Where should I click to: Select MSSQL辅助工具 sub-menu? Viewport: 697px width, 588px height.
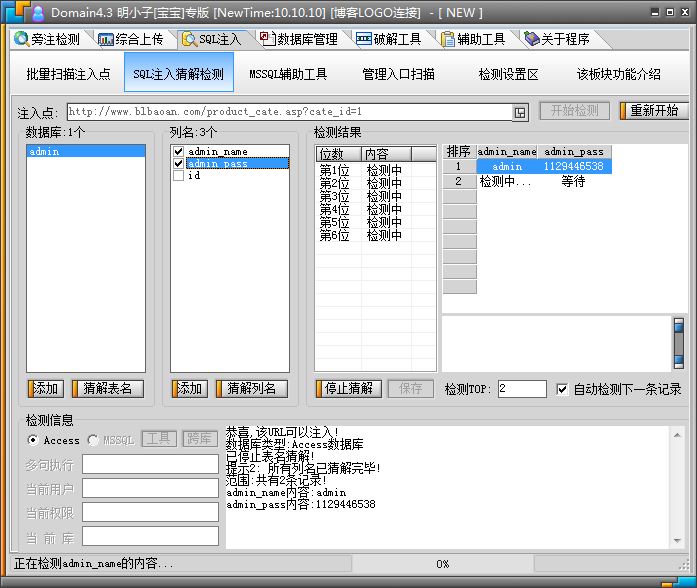click(x=288, y=73)
